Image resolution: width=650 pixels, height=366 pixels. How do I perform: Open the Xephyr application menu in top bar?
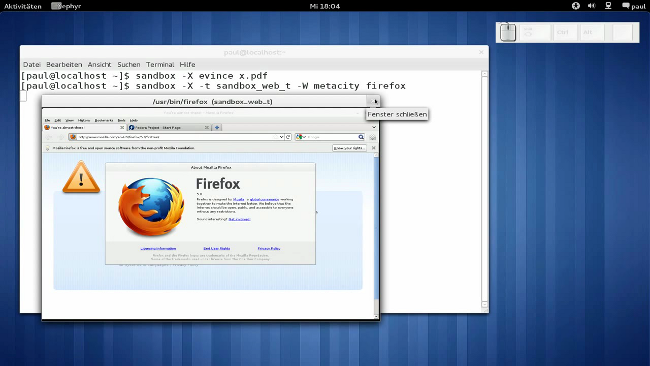[x=66, y=6]
